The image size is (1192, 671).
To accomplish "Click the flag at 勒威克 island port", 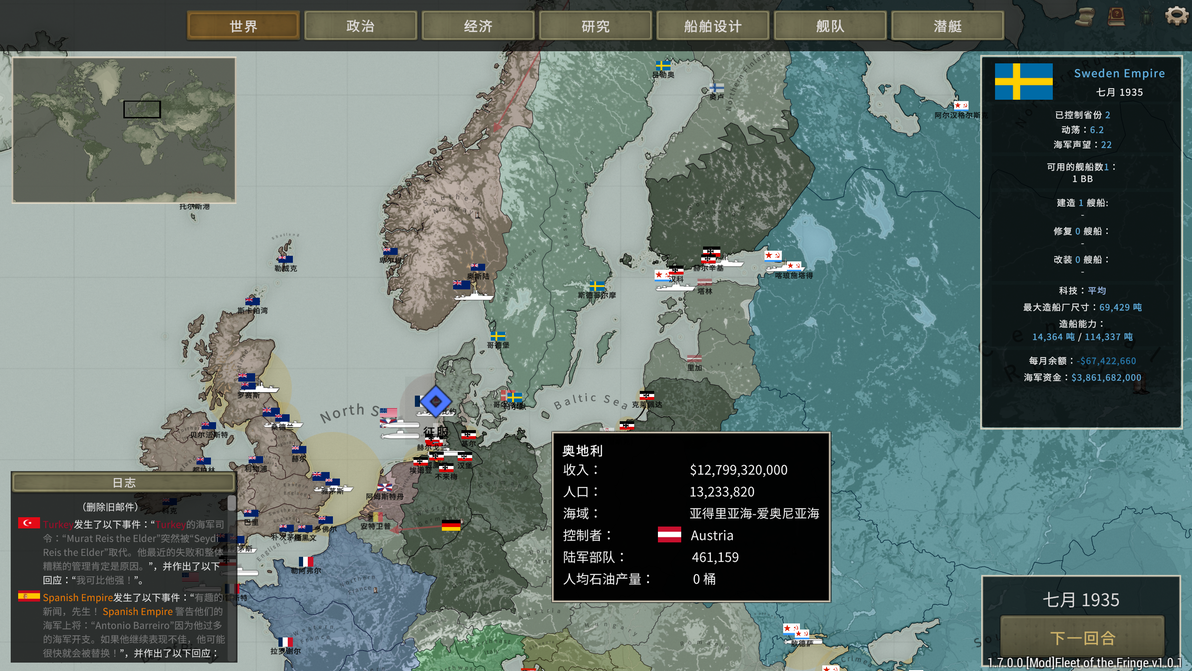I will click(285, 259).
